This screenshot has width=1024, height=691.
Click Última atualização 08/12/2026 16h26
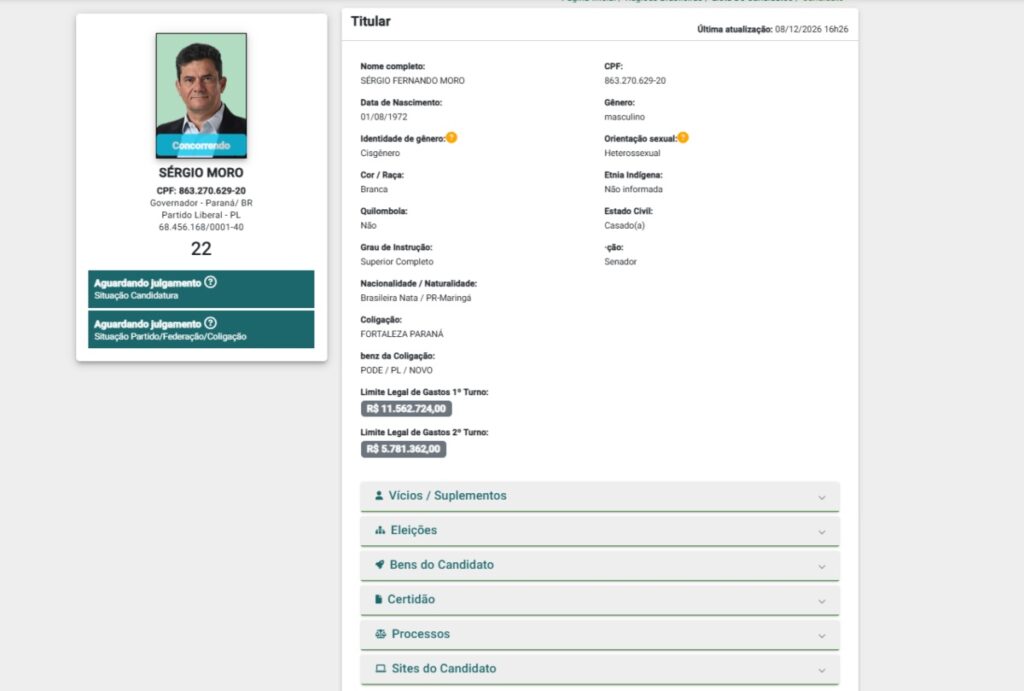tap(773, 29)
